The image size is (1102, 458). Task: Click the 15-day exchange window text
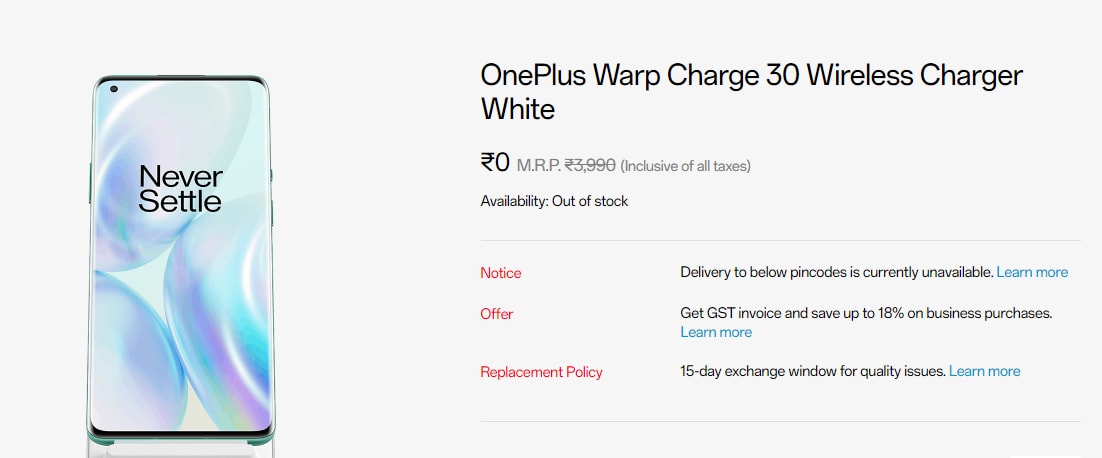tap(812, 371)
